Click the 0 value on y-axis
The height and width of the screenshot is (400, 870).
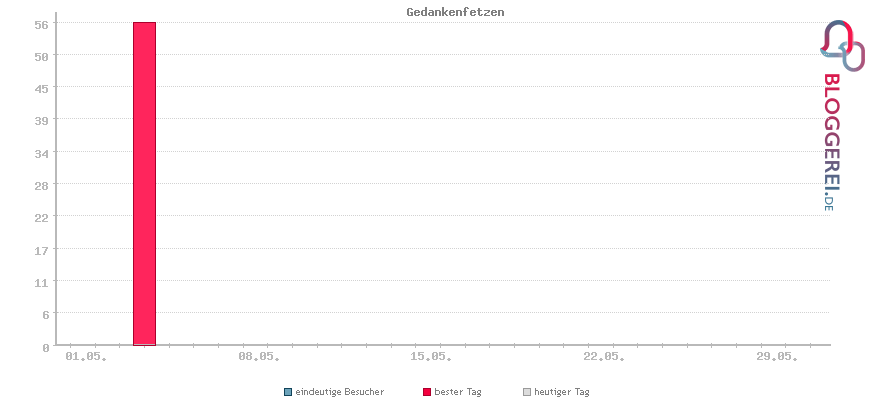tap(47, 347)
